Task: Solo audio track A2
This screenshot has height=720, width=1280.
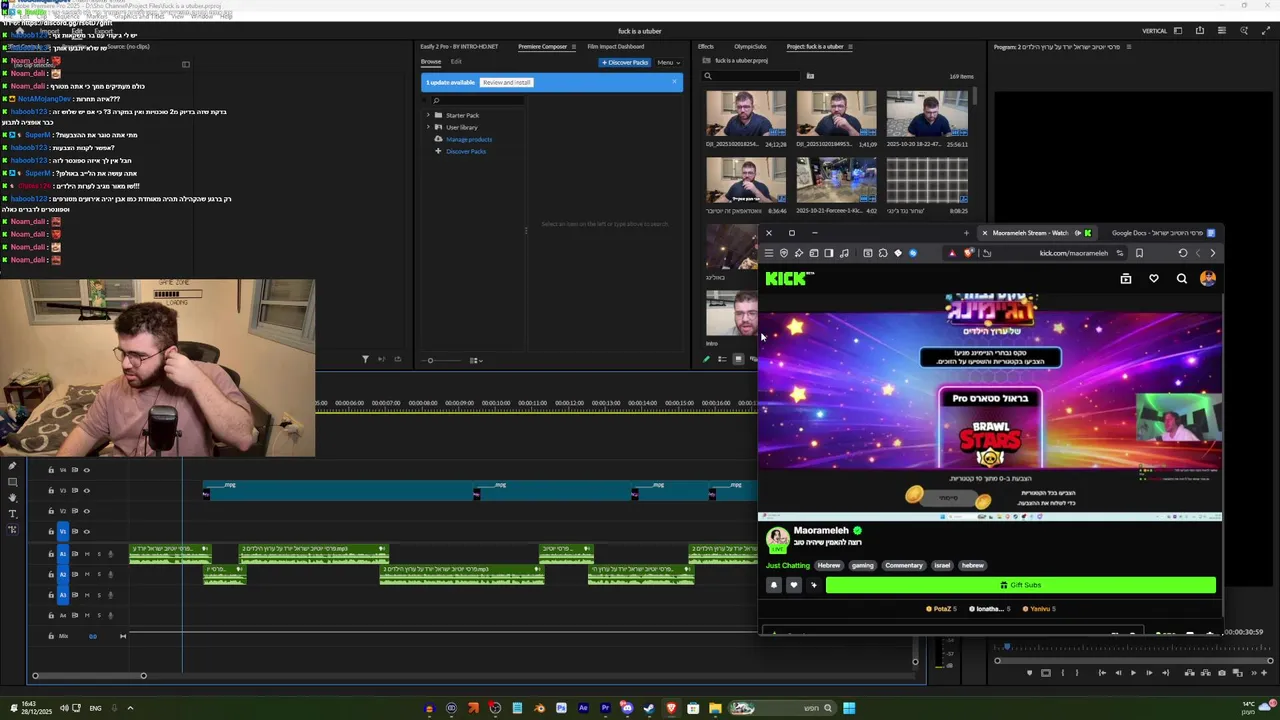Action: tap(99, 574)
